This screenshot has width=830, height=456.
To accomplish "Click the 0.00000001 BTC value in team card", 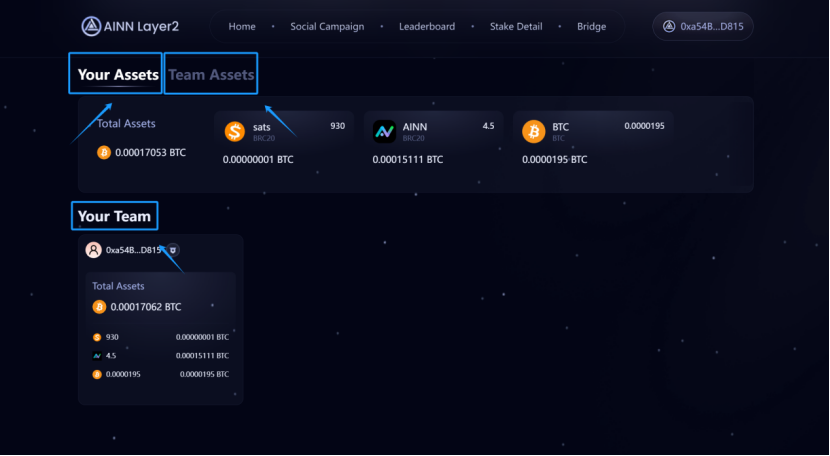I will click(202, 337).
